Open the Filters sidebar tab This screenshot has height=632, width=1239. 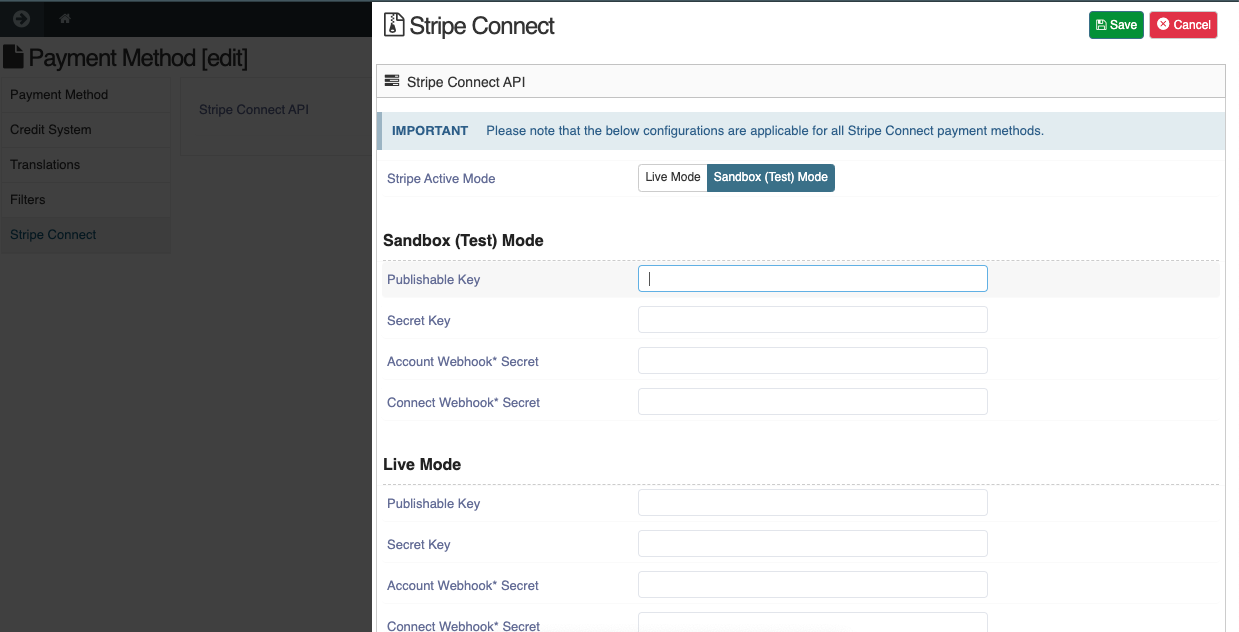[86, 200]
